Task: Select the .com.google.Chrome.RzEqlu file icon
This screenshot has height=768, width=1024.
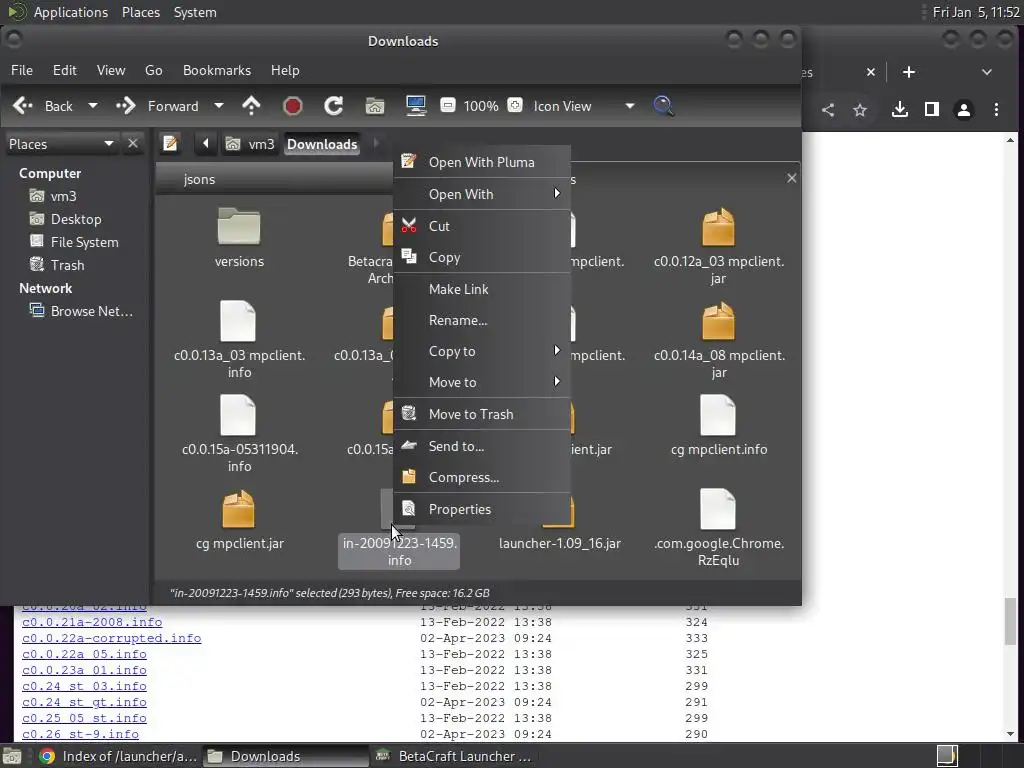Action: tap(718, 509)
